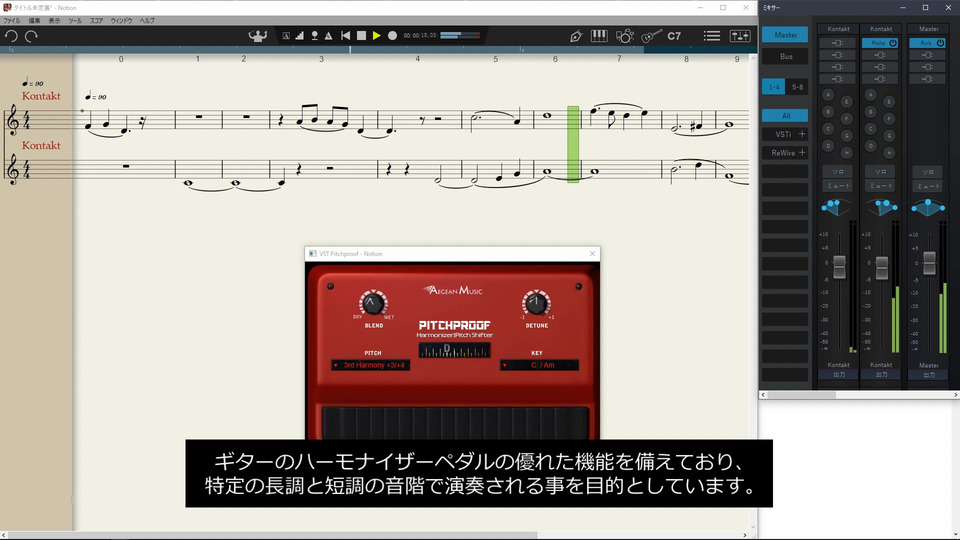The height and width of the screenshot is (540, 960).
Task: Open the 編集 menu
Action: [34, 21]
